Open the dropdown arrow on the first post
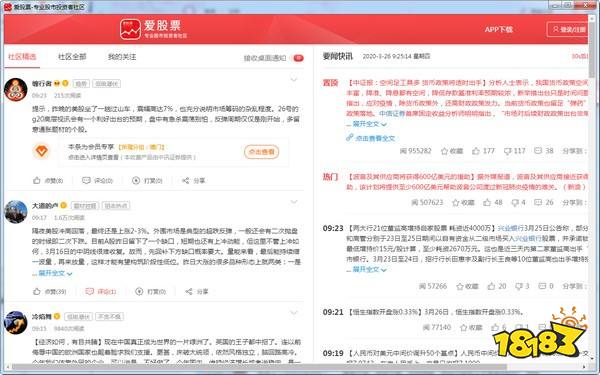The image size is (600, 375). point(293,80)
